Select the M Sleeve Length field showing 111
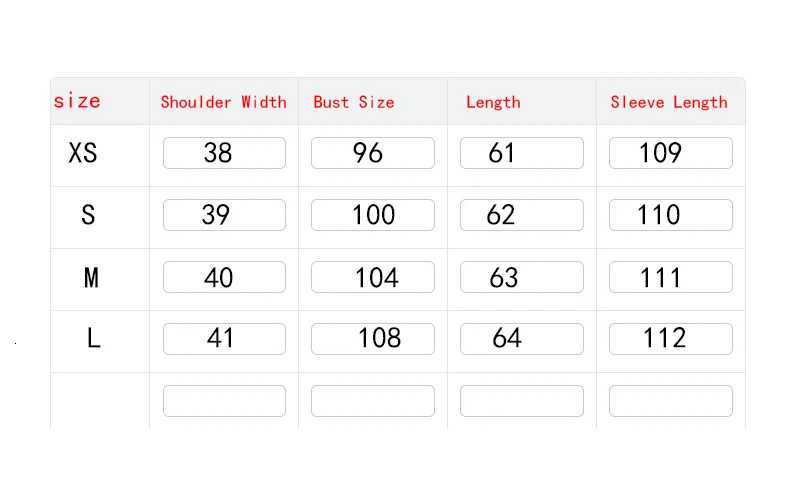Screen dimensions: 800x497 pyautogui.click(x=670, y=277)
